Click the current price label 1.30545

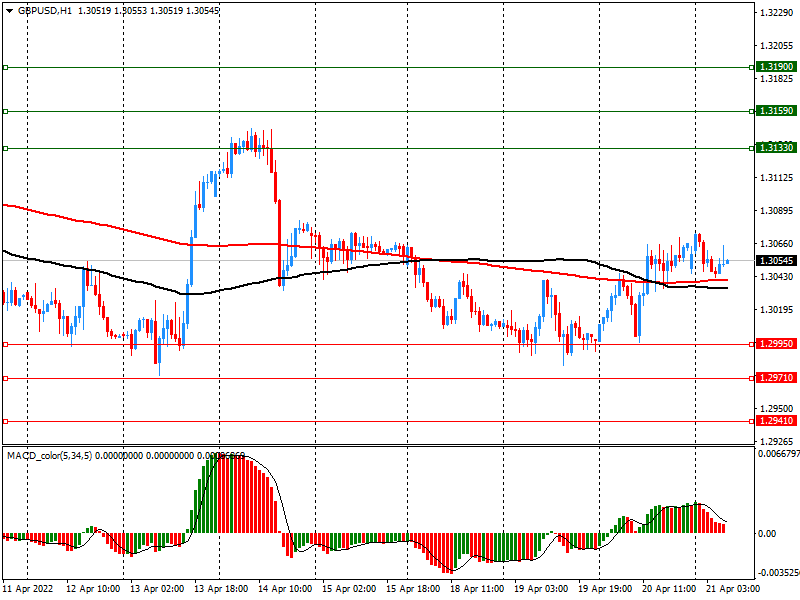tap(776, 261)
